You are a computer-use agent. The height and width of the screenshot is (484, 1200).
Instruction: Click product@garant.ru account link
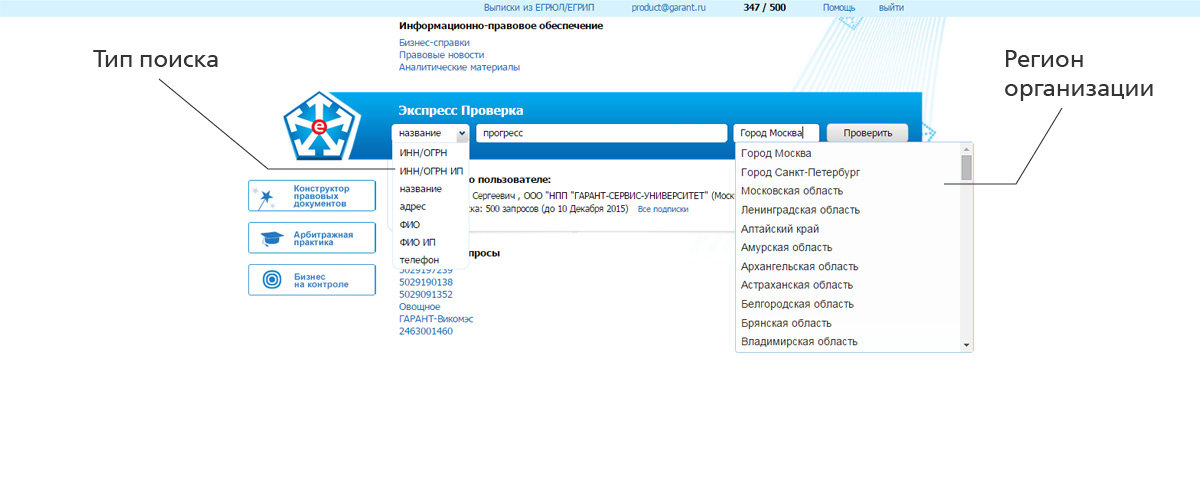click(x=669, y=7)
